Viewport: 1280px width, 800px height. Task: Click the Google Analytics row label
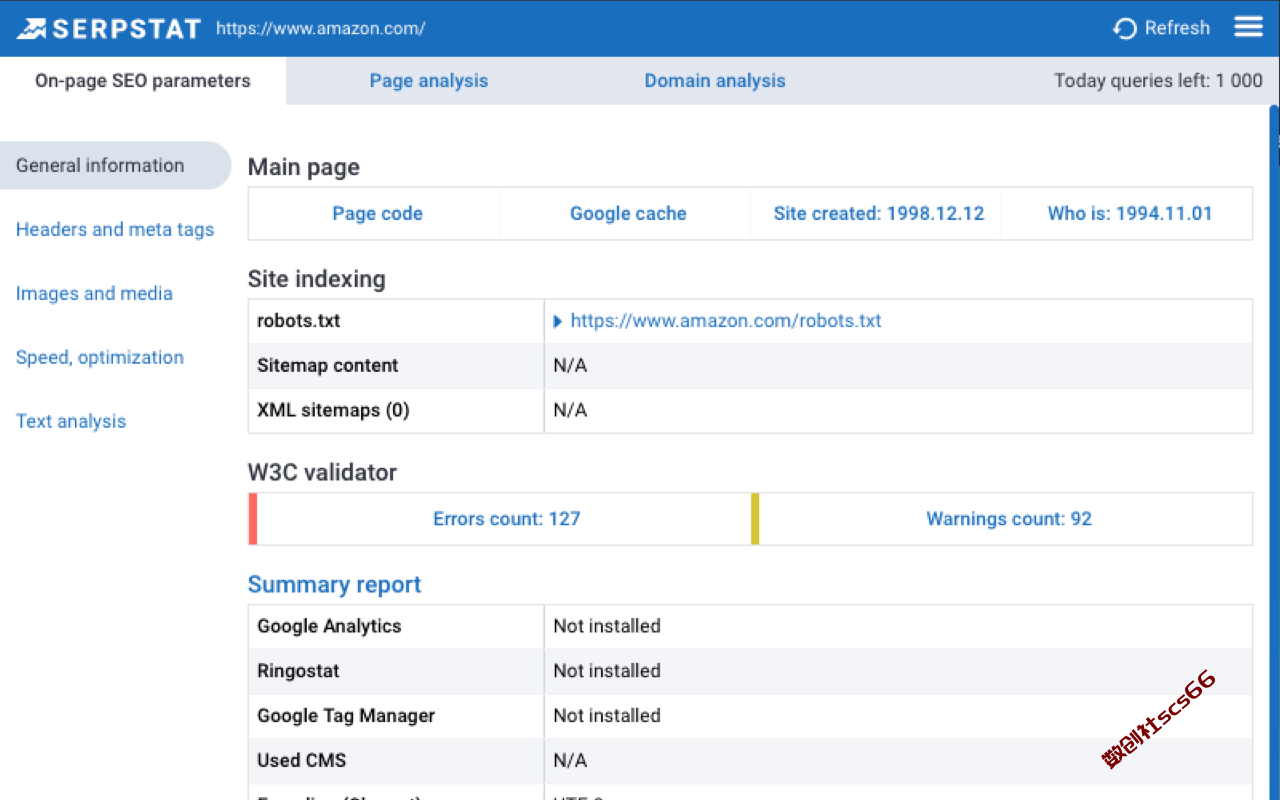[x=329, y=627]
